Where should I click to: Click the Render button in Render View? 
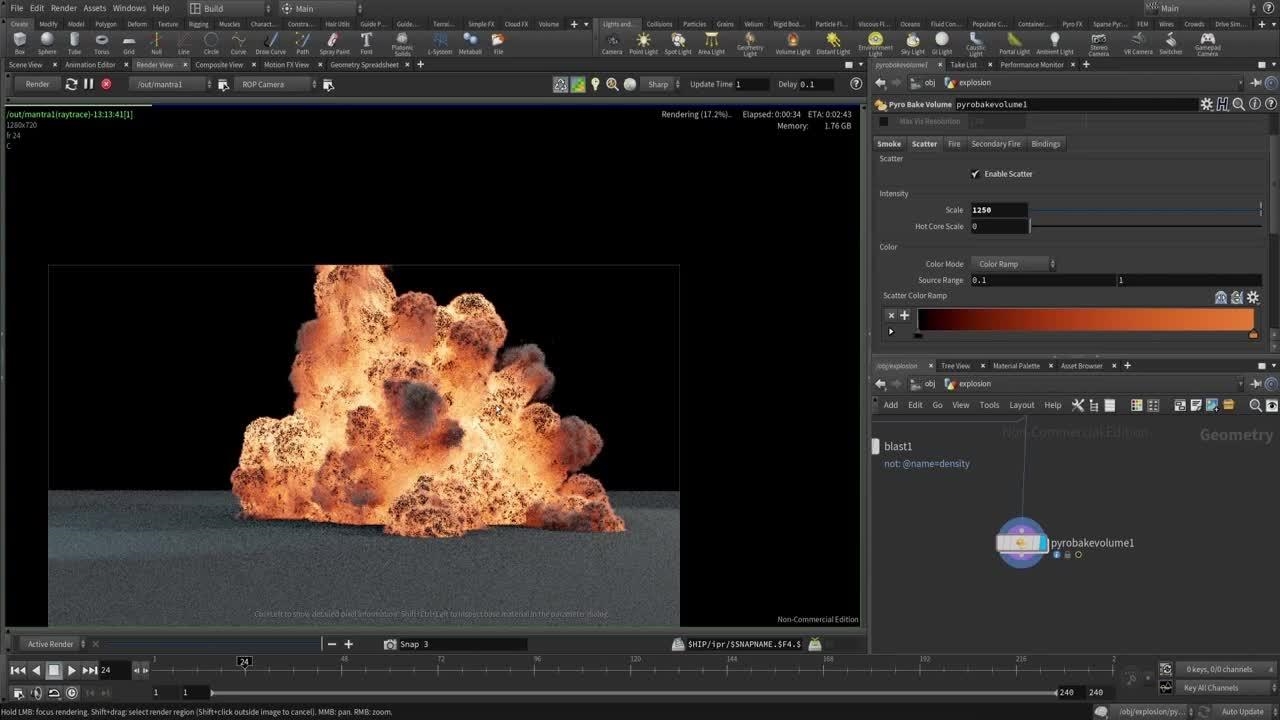(x=37, y=84)
